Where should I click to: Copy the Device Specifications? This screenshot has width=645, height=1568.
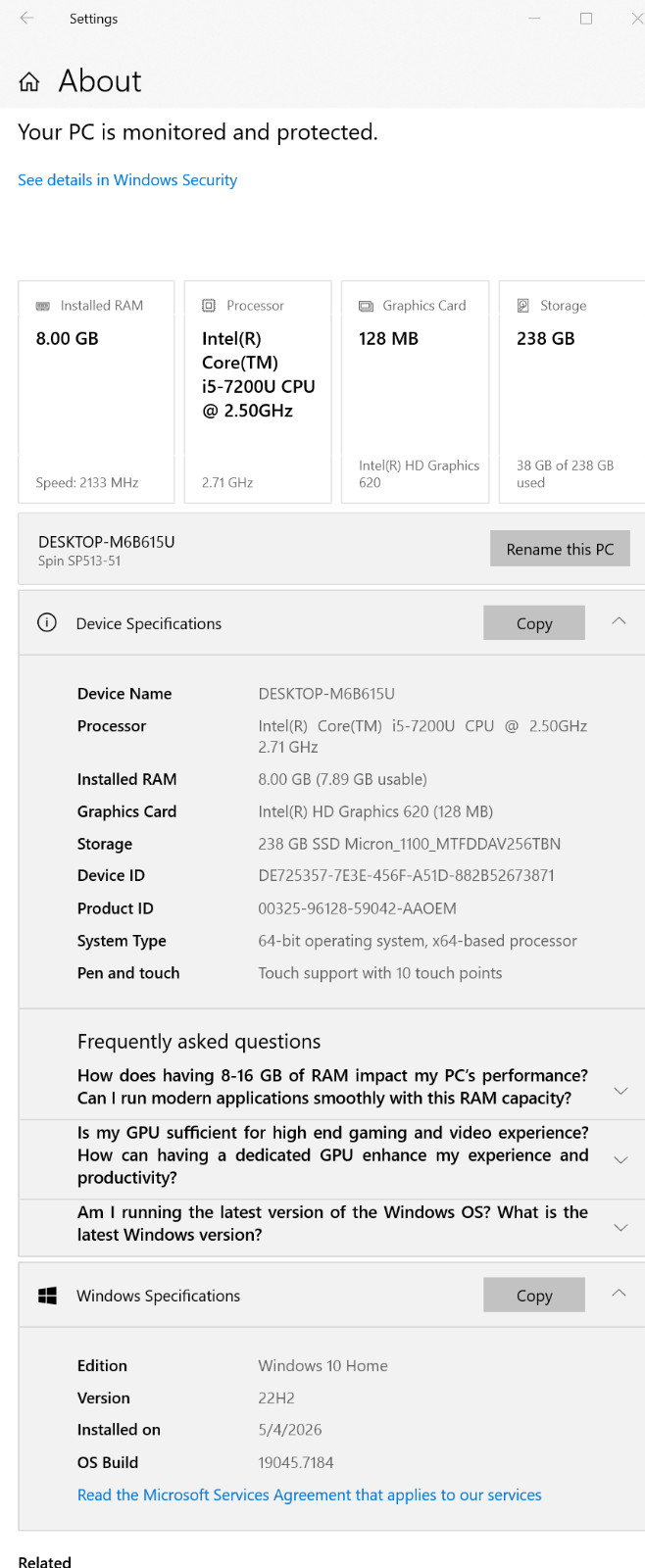click(534, 623)
